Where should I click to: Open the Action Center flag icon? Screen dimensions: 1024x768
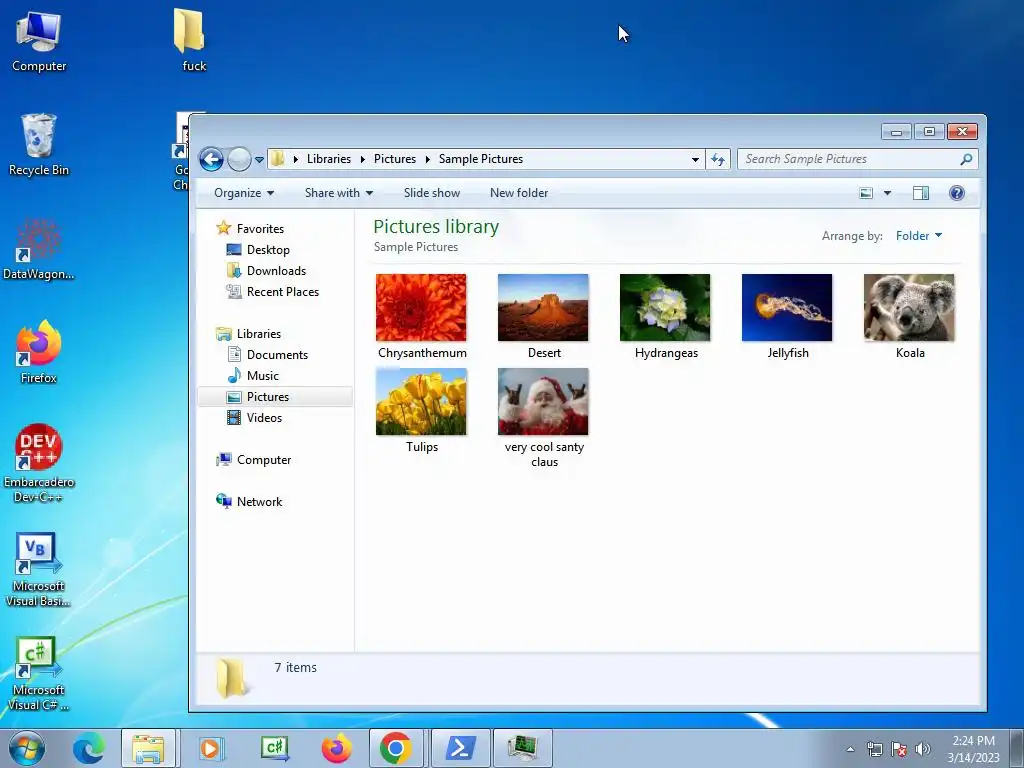[899, 749]
